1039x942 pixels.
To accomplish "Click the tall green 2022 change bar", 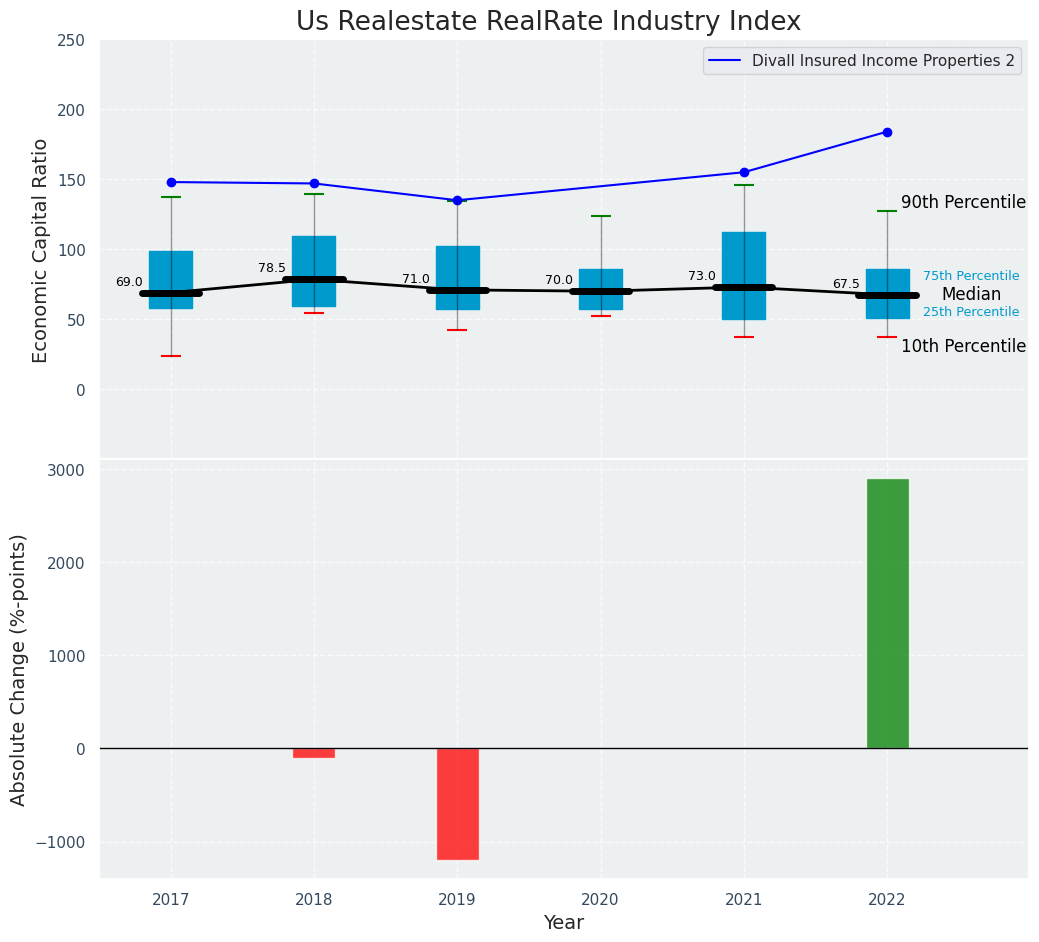I will [x=887, y=613].
